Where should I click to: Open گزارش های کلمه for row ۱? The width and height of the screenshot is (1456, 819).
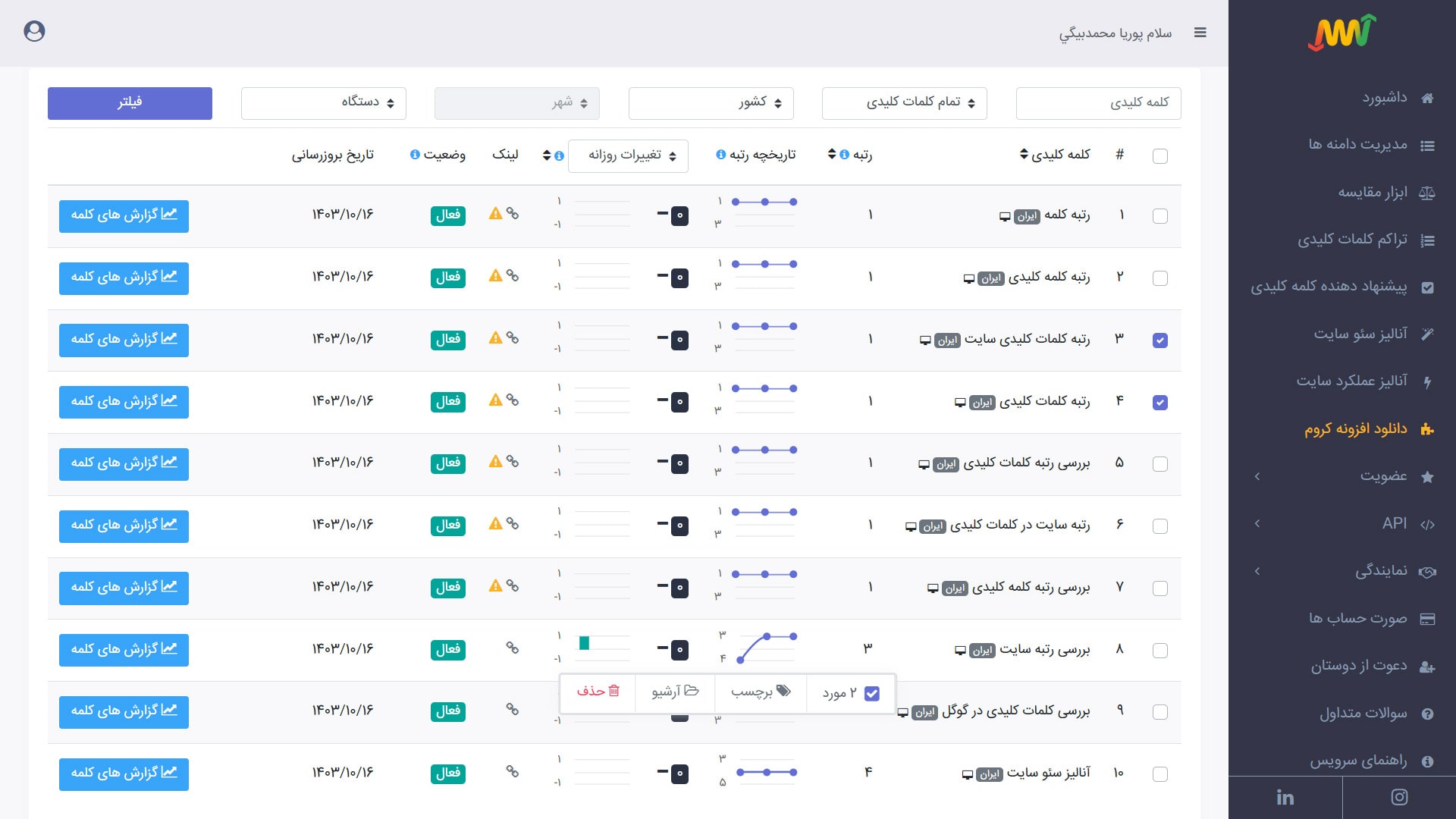click(124, 216)
